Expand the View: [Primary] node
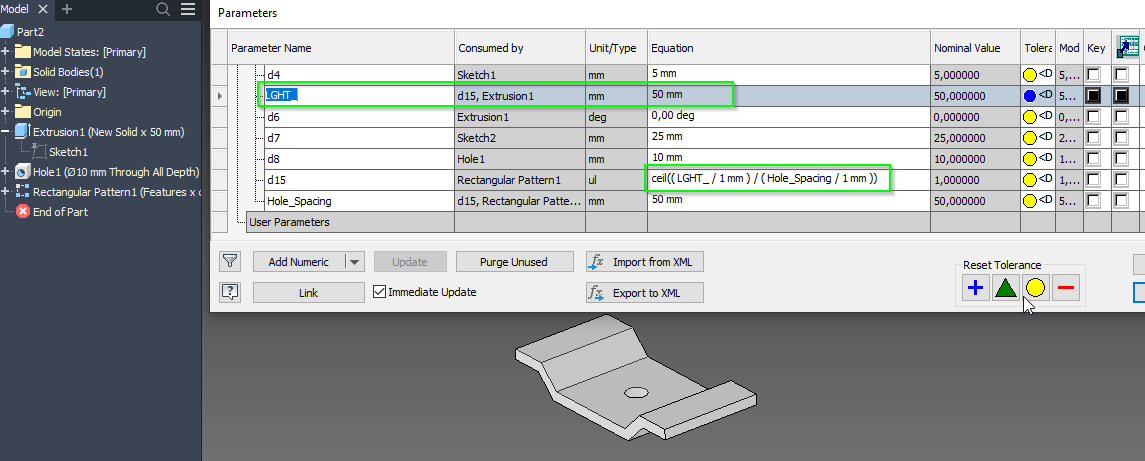1145x461 pixels. point(5,92)
